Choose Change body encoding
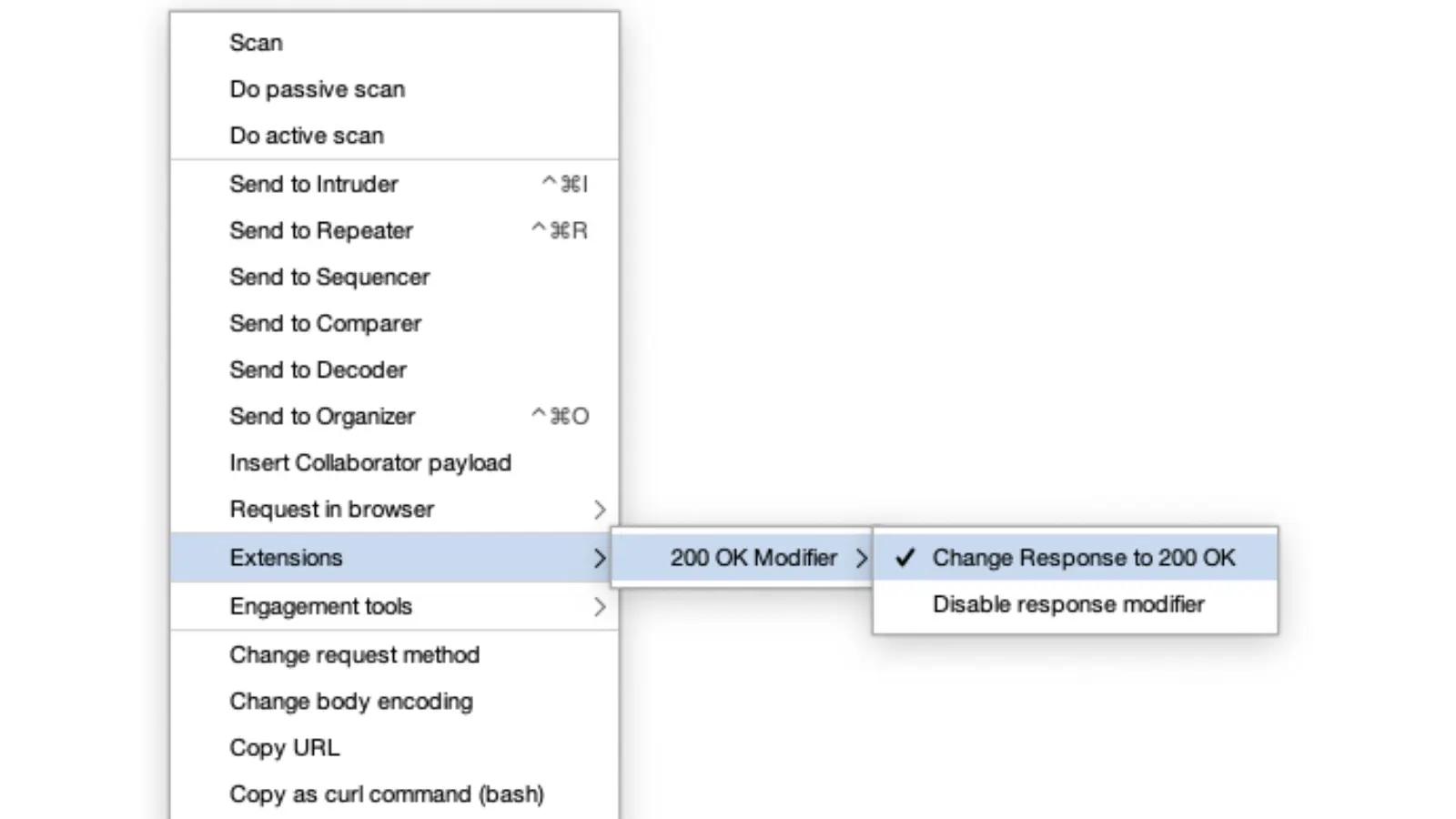The image size is (1456, 819). [351, 701]
